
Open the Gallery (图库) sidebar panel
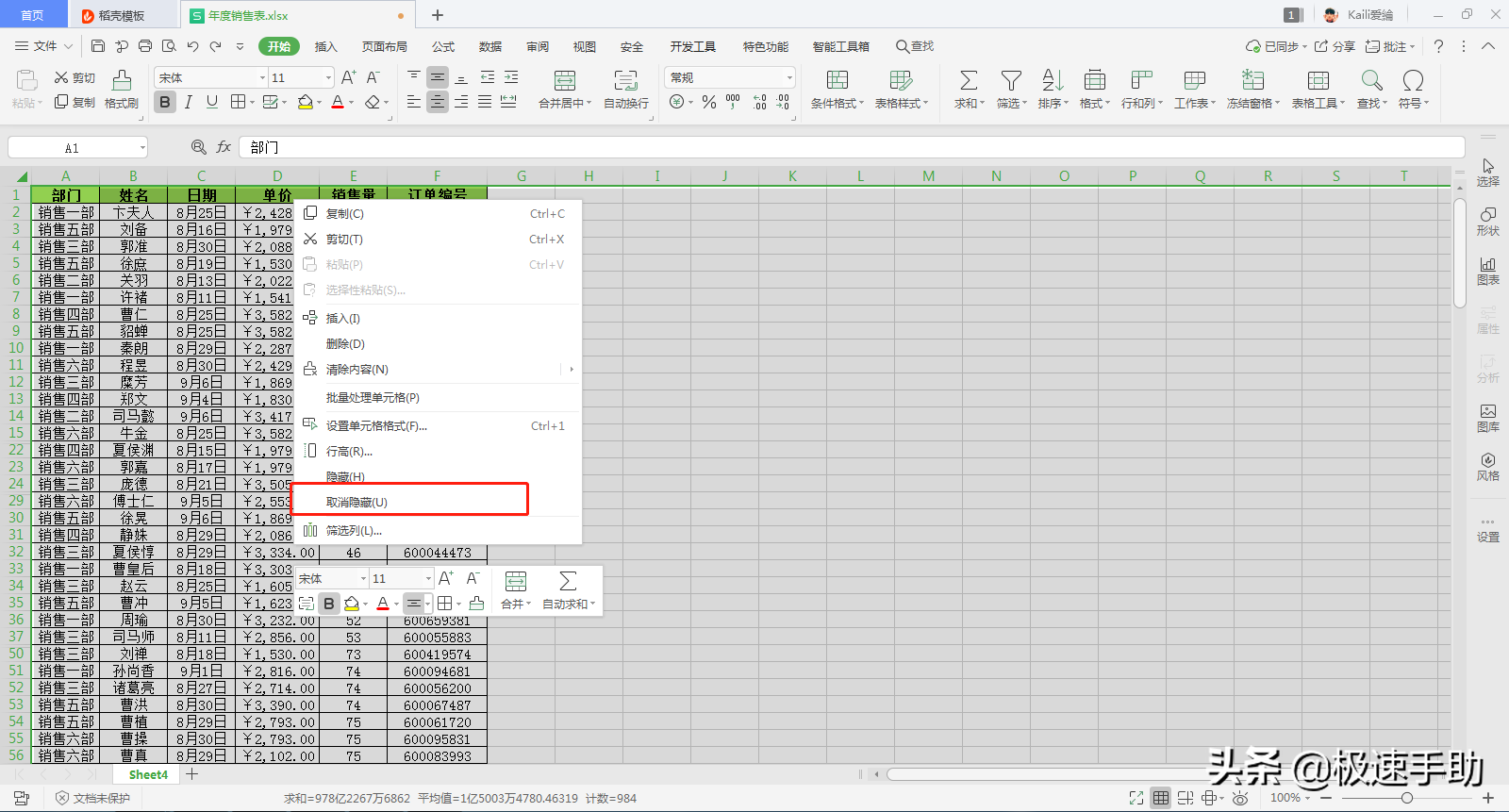pos(1487,418)
